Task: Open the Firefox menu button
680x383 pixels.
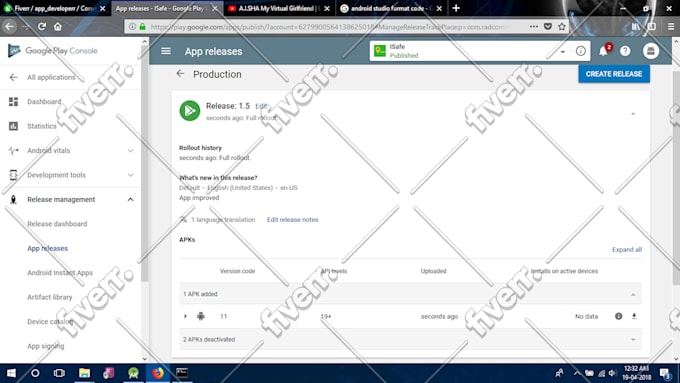Action: [671, 27]
